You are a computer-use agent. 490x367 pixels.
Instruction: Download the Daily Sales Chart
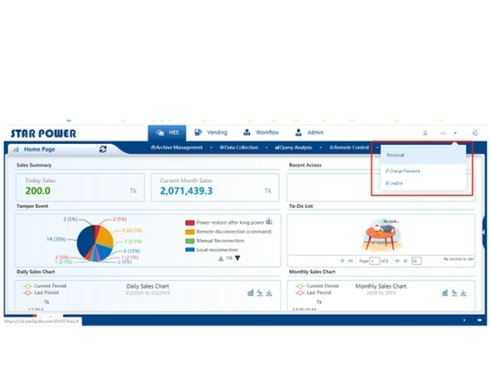click(269, 293)
